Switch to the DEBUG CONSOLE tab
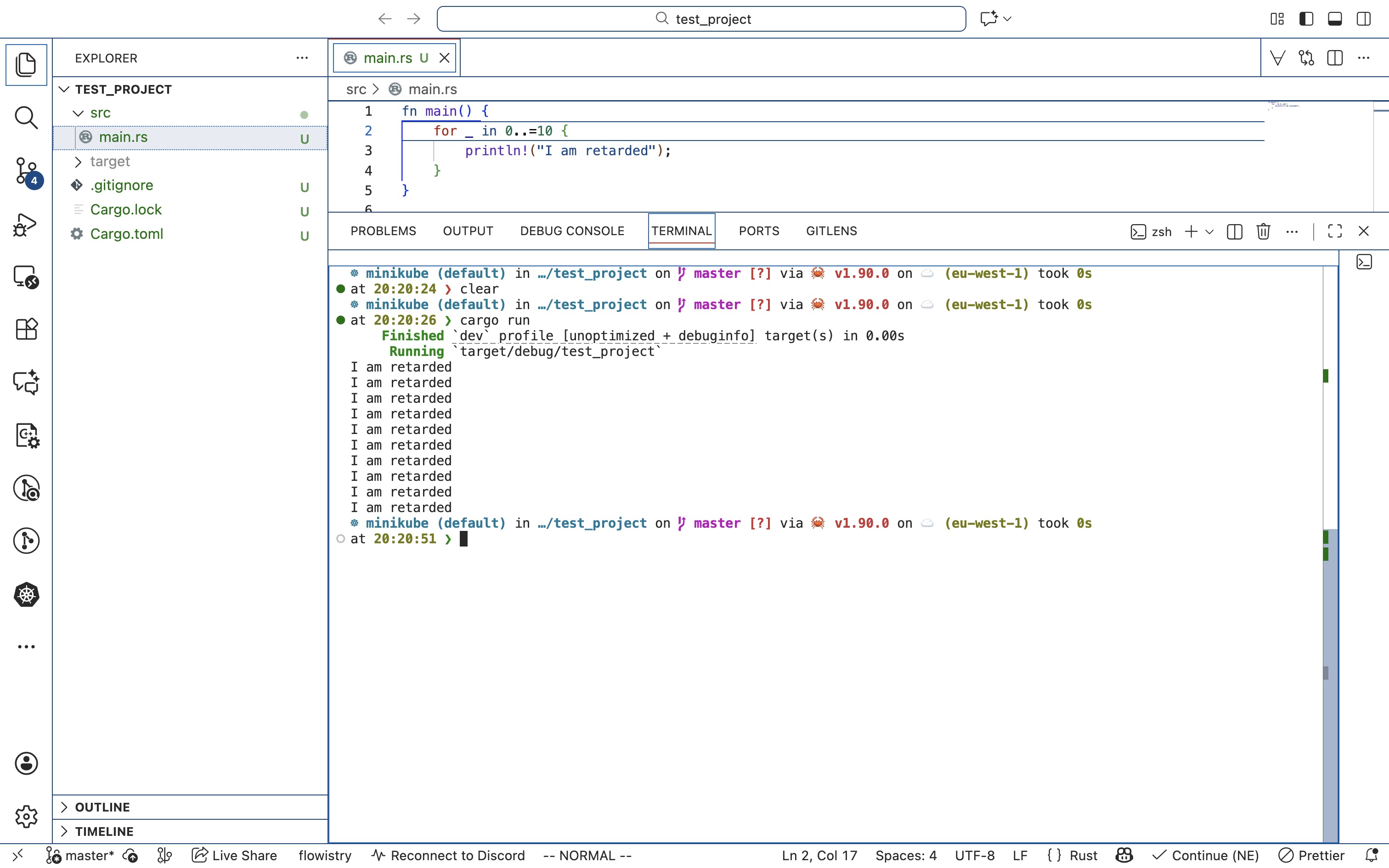 [x=572, y=231]
